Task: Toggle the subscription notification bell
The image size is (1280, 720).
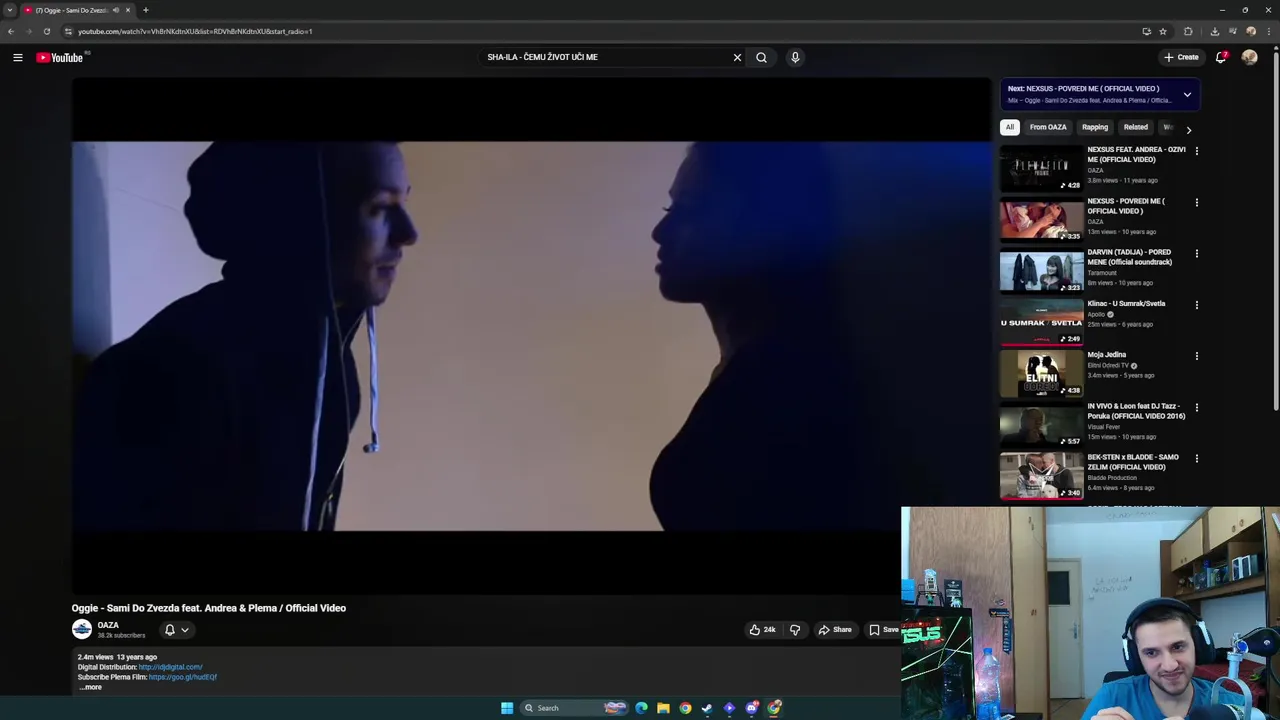Action: pyautogui.click(x=177, y=630)
